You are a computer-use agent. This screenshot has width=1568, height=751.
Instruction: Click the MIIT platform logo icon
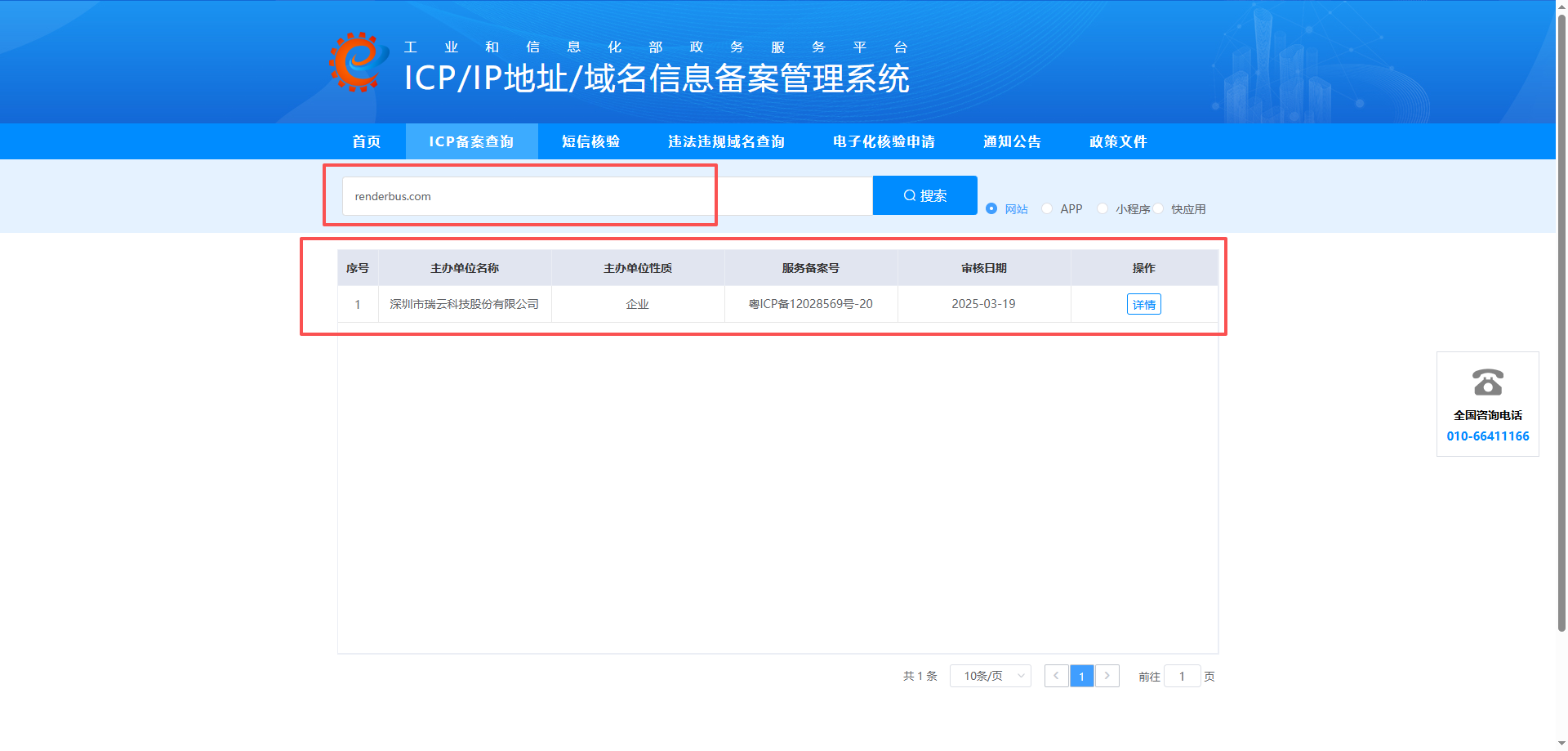(359, 62)
